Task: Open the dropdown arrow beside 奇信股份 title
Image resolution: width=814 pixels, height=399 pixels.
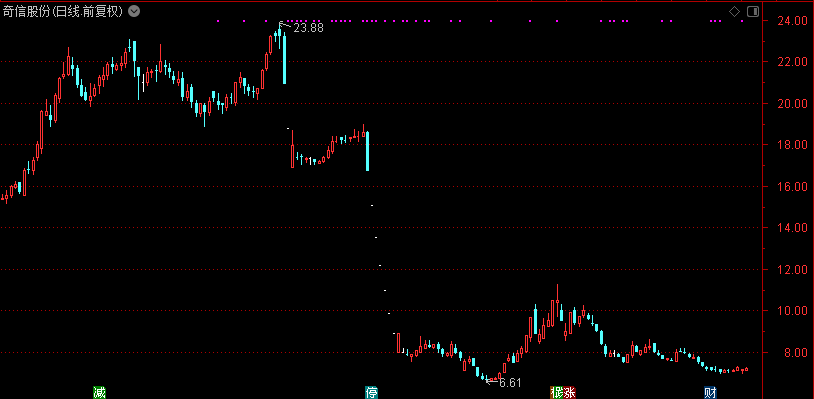Action: 134,11
